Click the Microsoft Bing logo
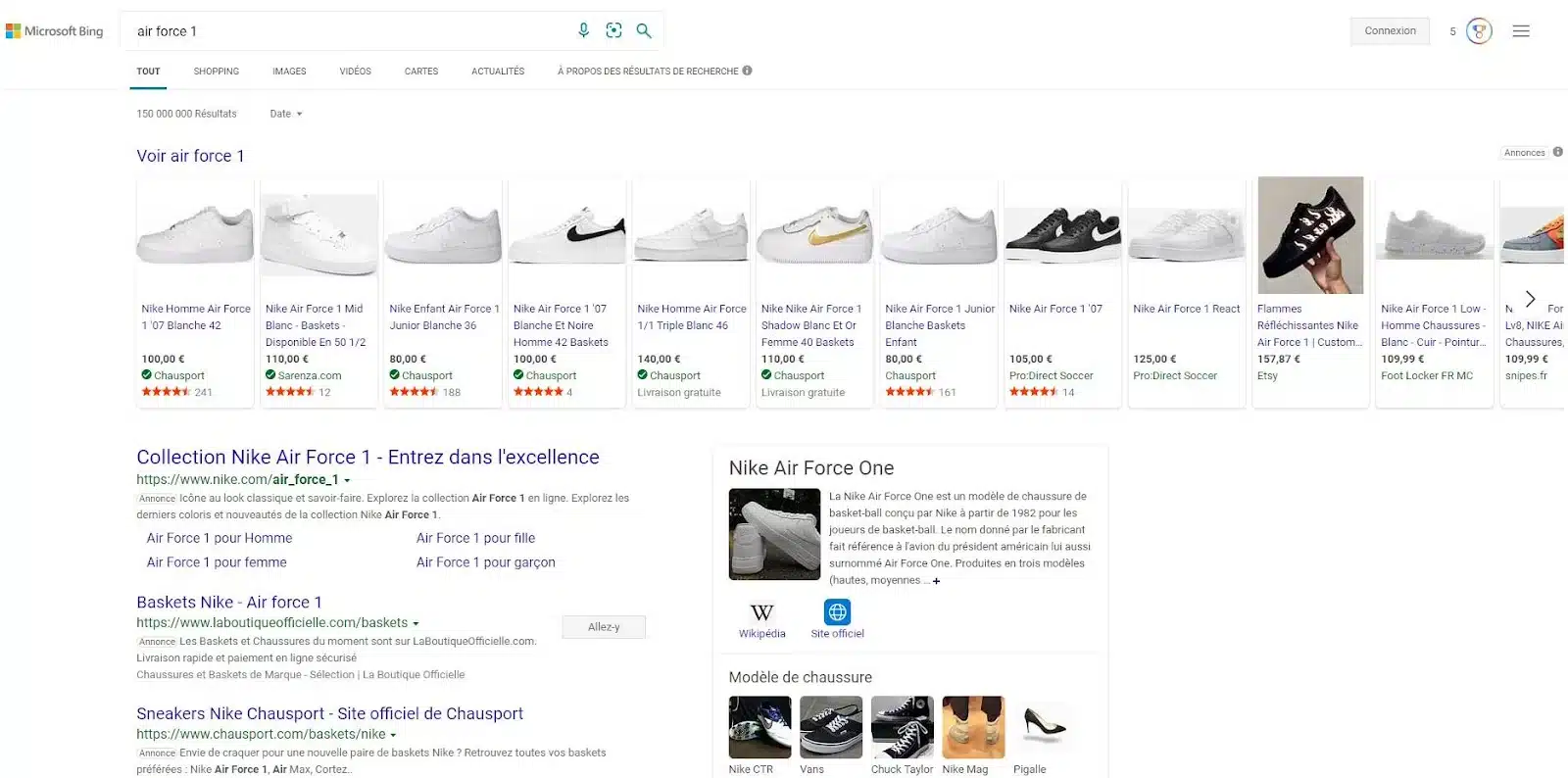Image resolution: width=1568 pixels, height=778 pixels. [x=54, y=31]
